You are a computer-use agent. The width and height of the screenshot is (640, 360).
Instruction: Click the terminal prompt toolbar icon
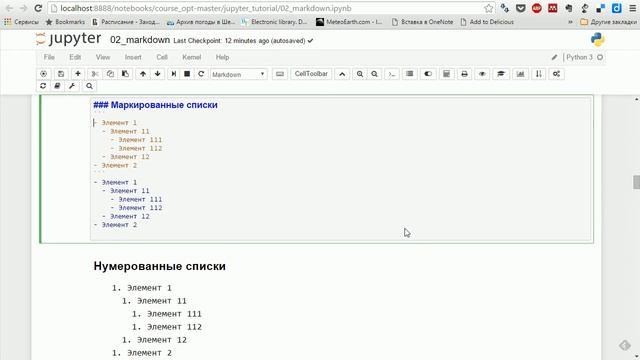pos(392,74)
